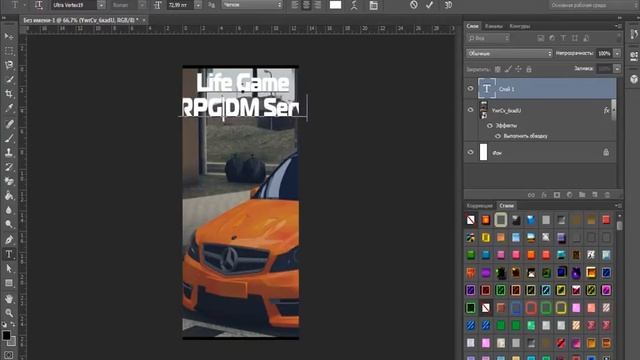640x360 pixels.
Task: Select the Path Selection tool
Action: tap(9, 269)
